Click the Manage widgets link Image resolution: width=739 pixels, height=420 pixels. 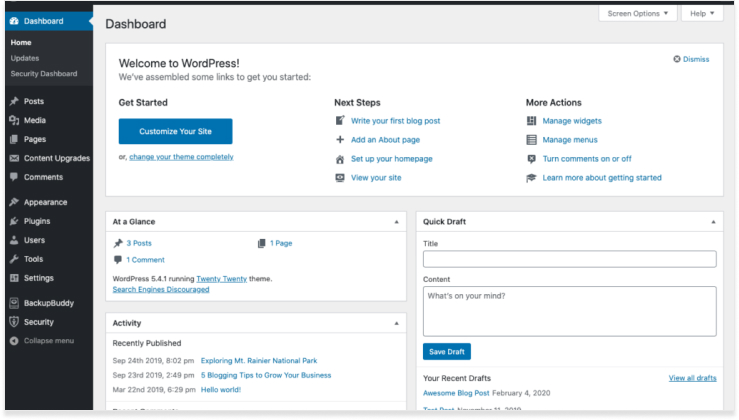tap(572, 121)
